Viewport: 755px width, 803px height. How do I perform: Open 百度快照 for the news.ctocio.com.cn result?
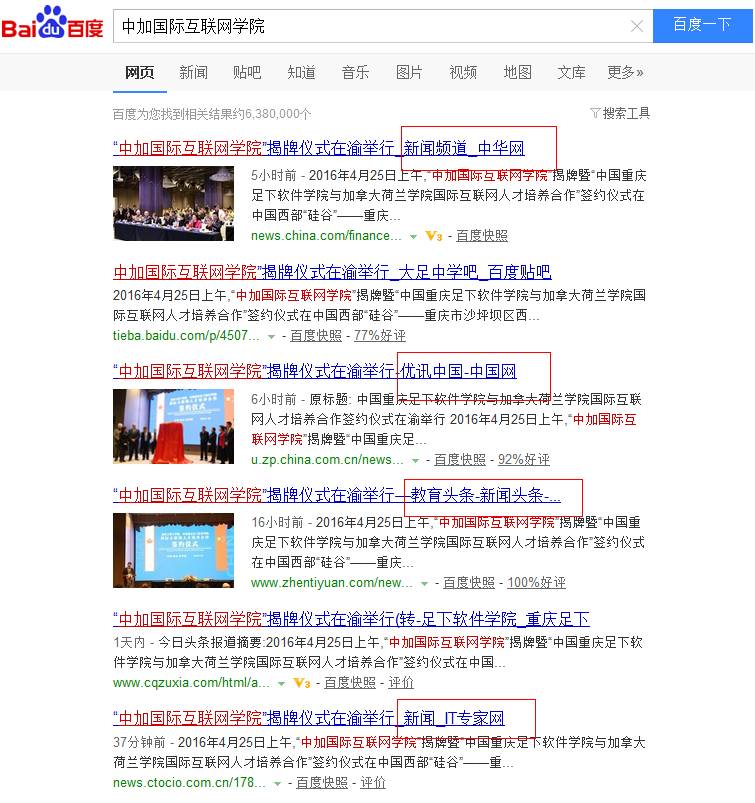click(x=322, y=783)
